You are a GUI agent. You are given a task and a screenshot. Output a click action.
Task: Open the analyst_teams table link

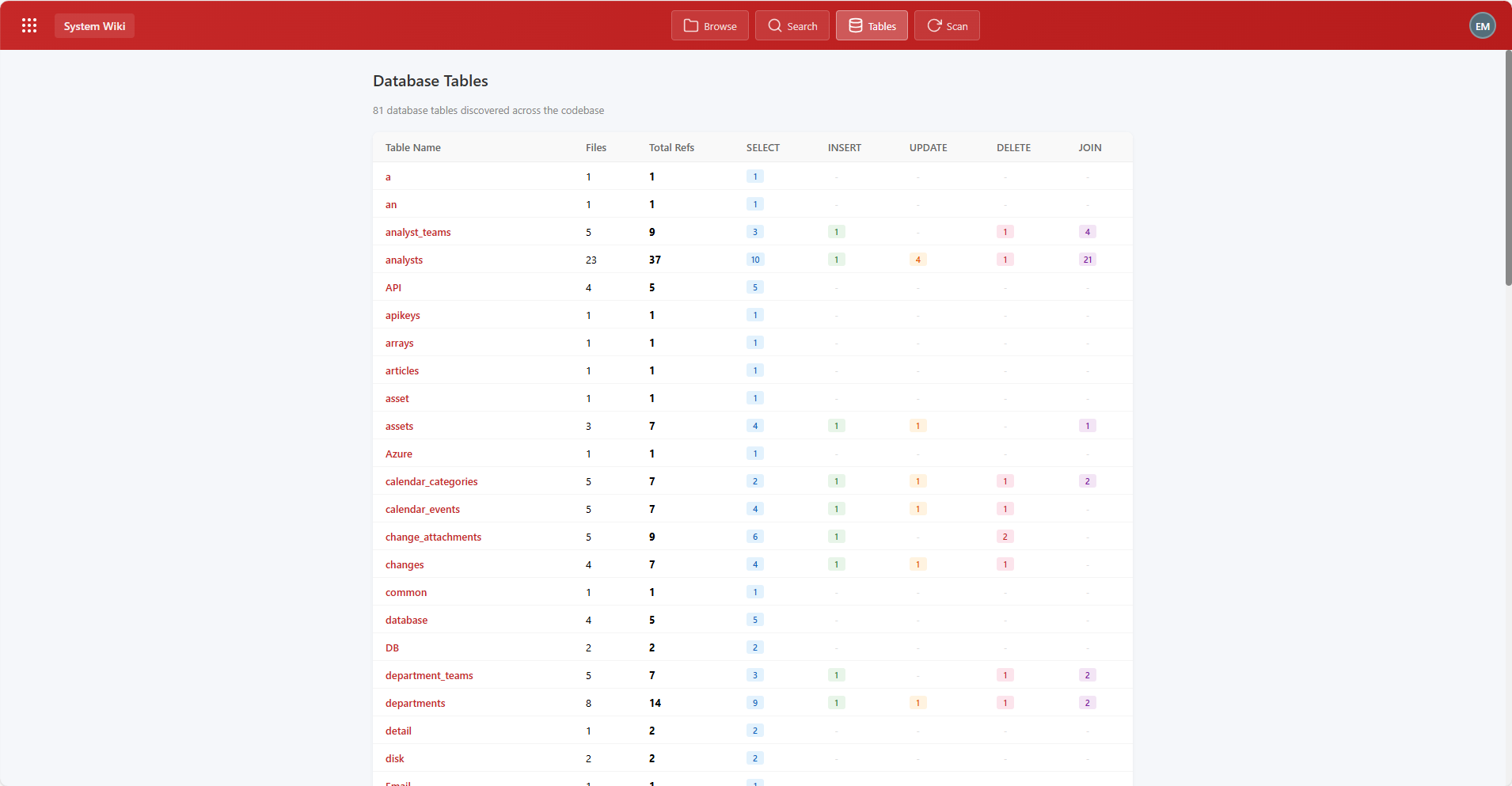tap(418, 232)
